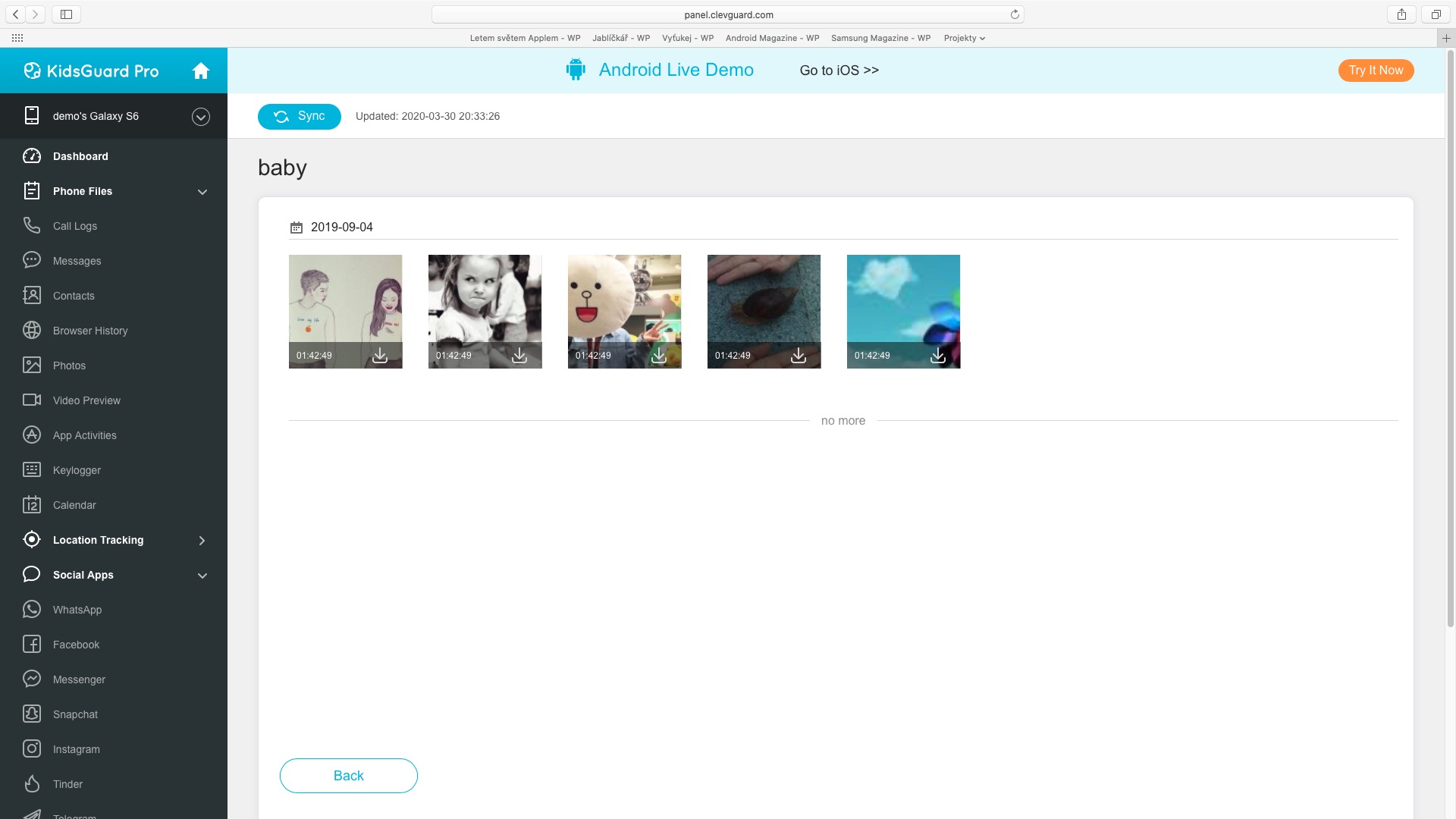Click the Go to iOS link
The image size is (1456, 819).
[x=839, y=71]
